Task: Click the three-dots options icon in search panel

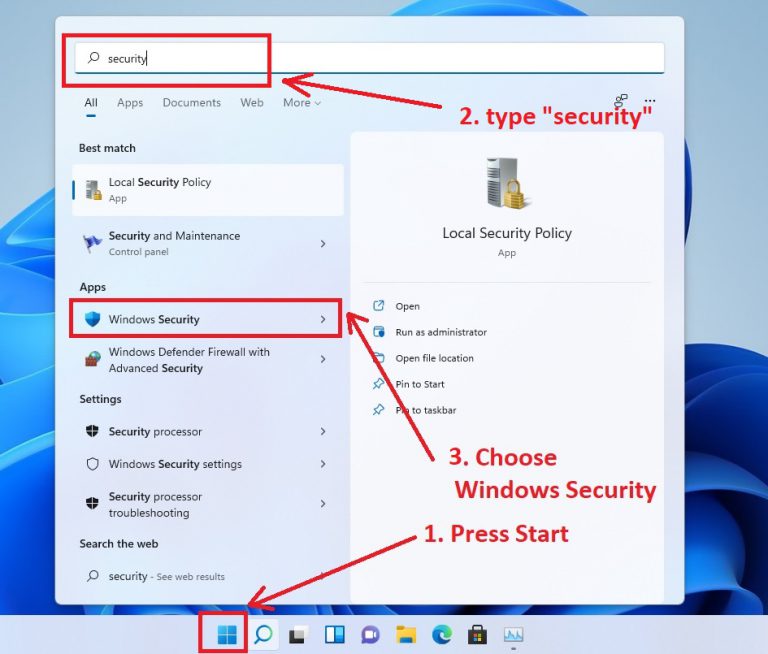Action: (650, 101)
